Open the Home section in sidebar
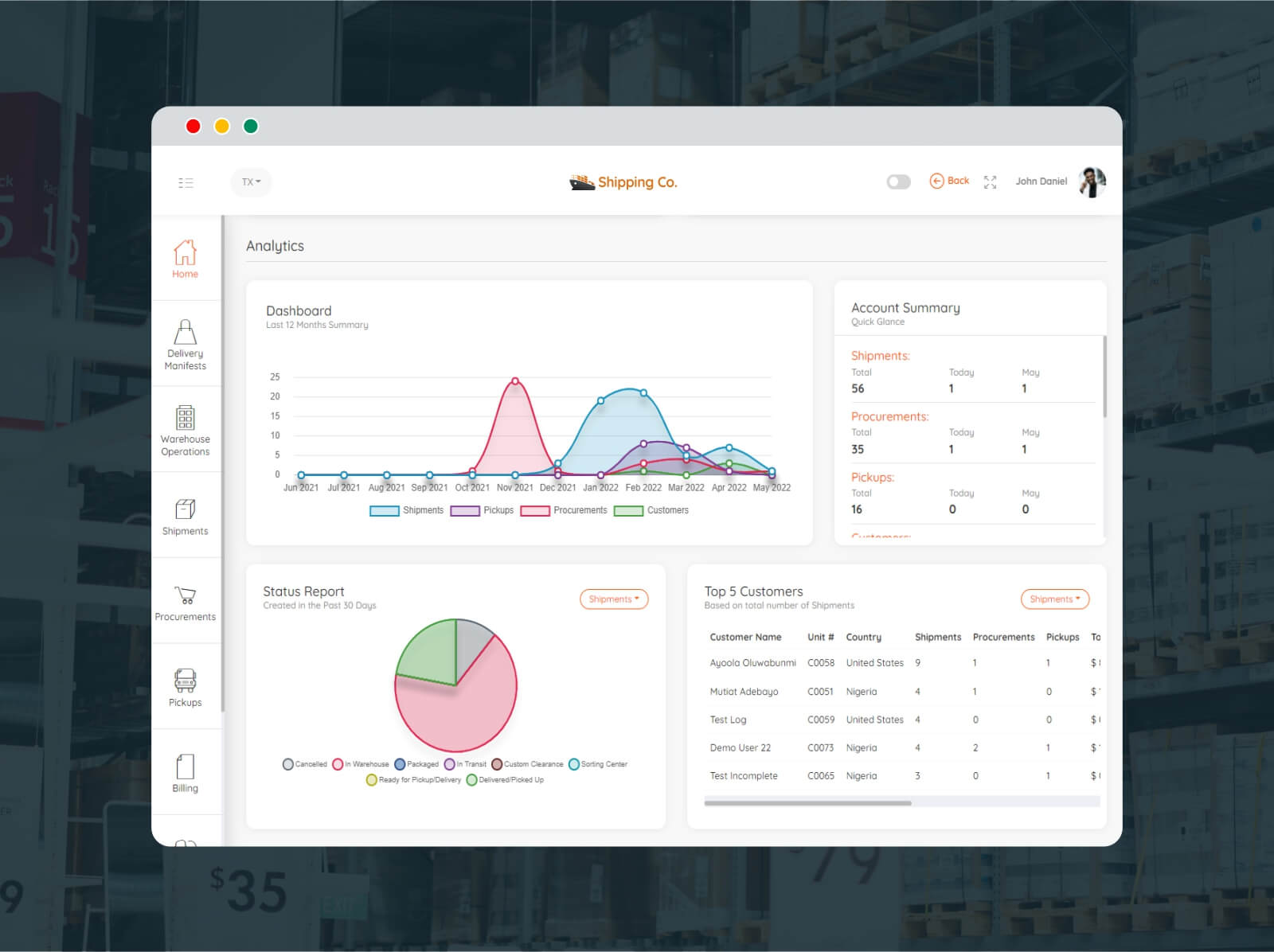 [185, 258]
